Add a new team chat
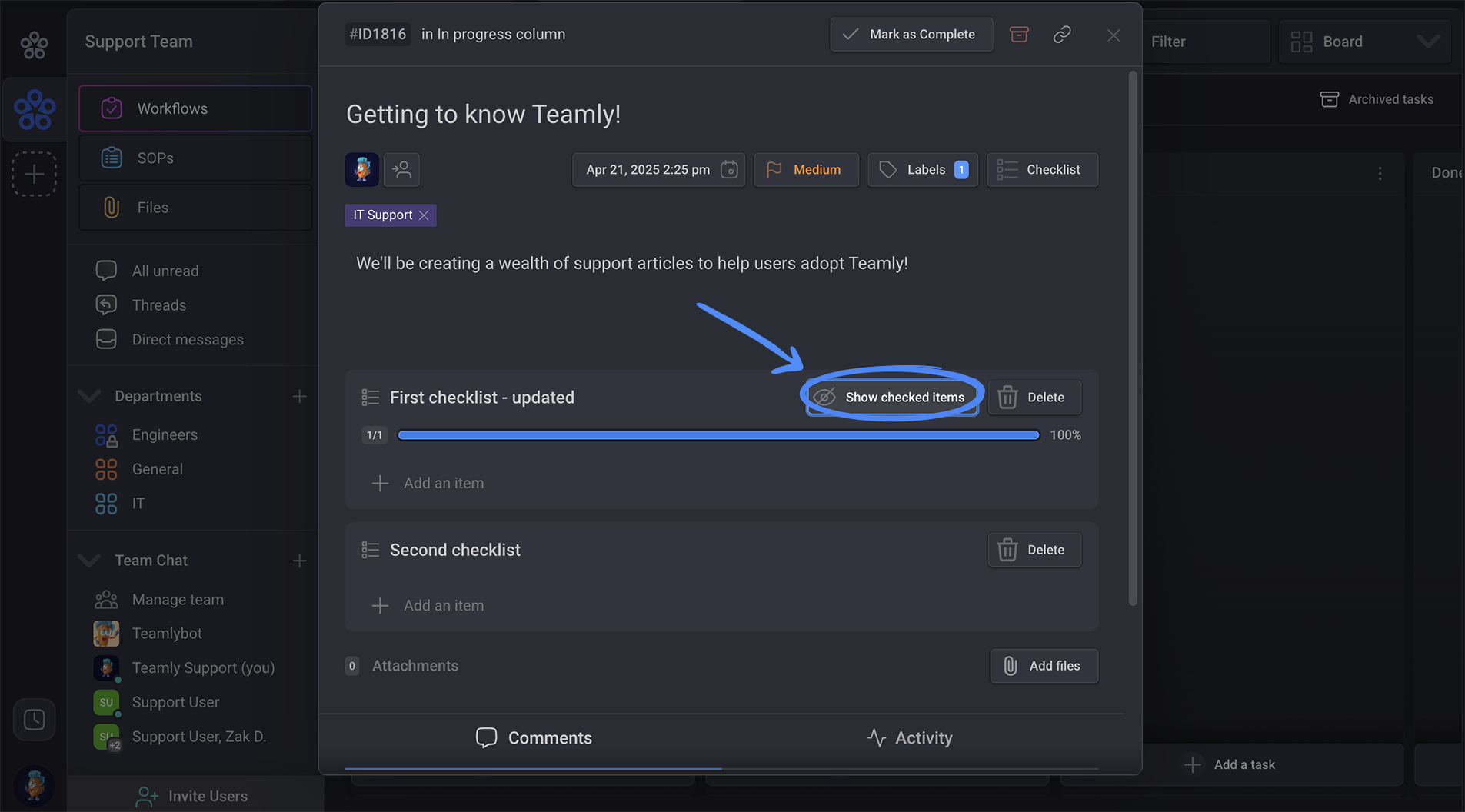 [x=299, y=561]
